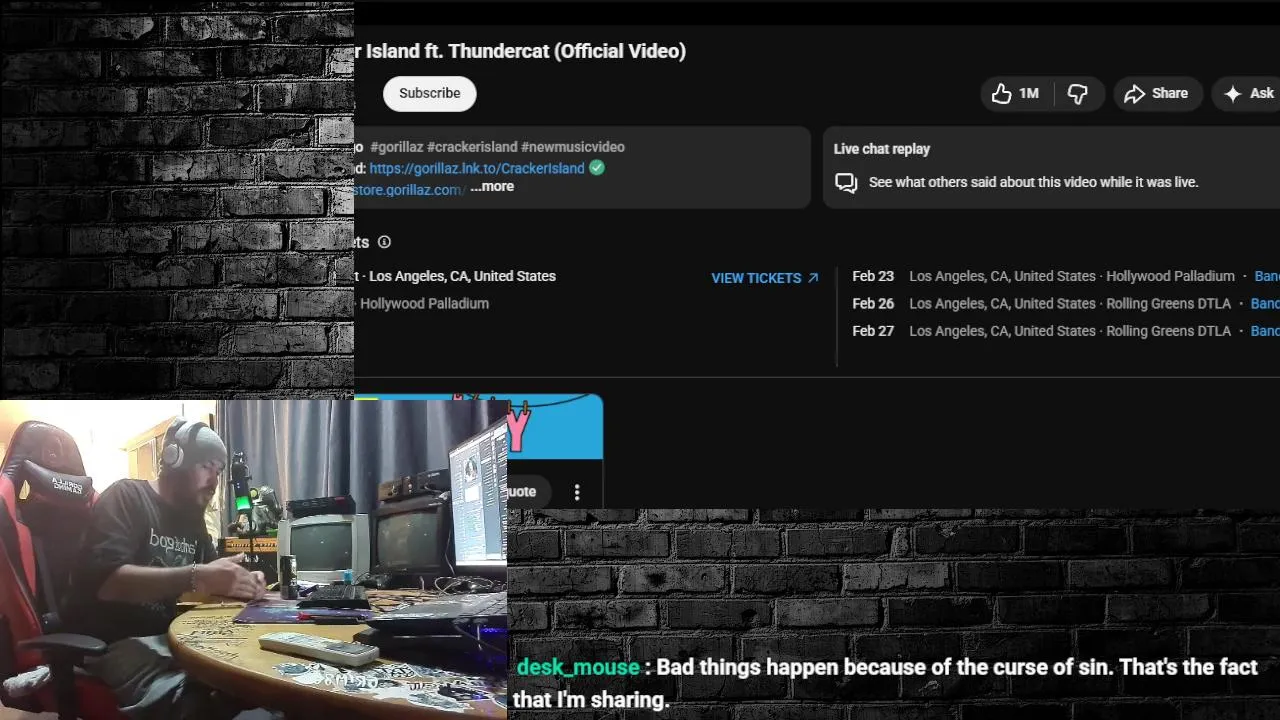
Task: Click the Subscribe button
Action: (x=430, y=93)
